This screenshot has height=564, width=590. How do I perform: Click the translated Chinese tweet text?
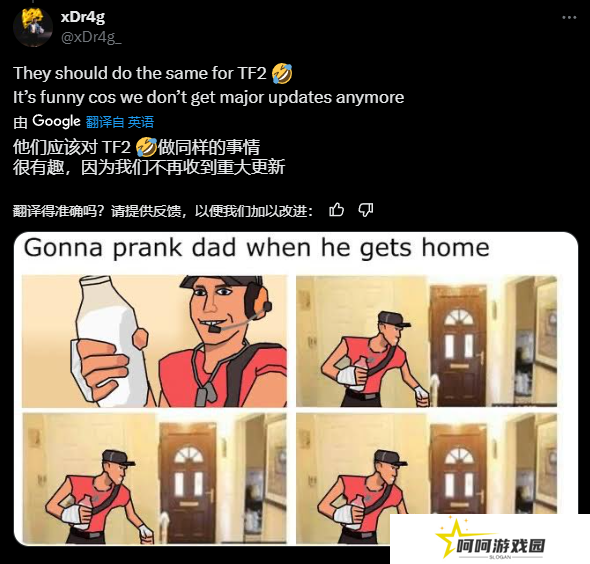(149, 157)
